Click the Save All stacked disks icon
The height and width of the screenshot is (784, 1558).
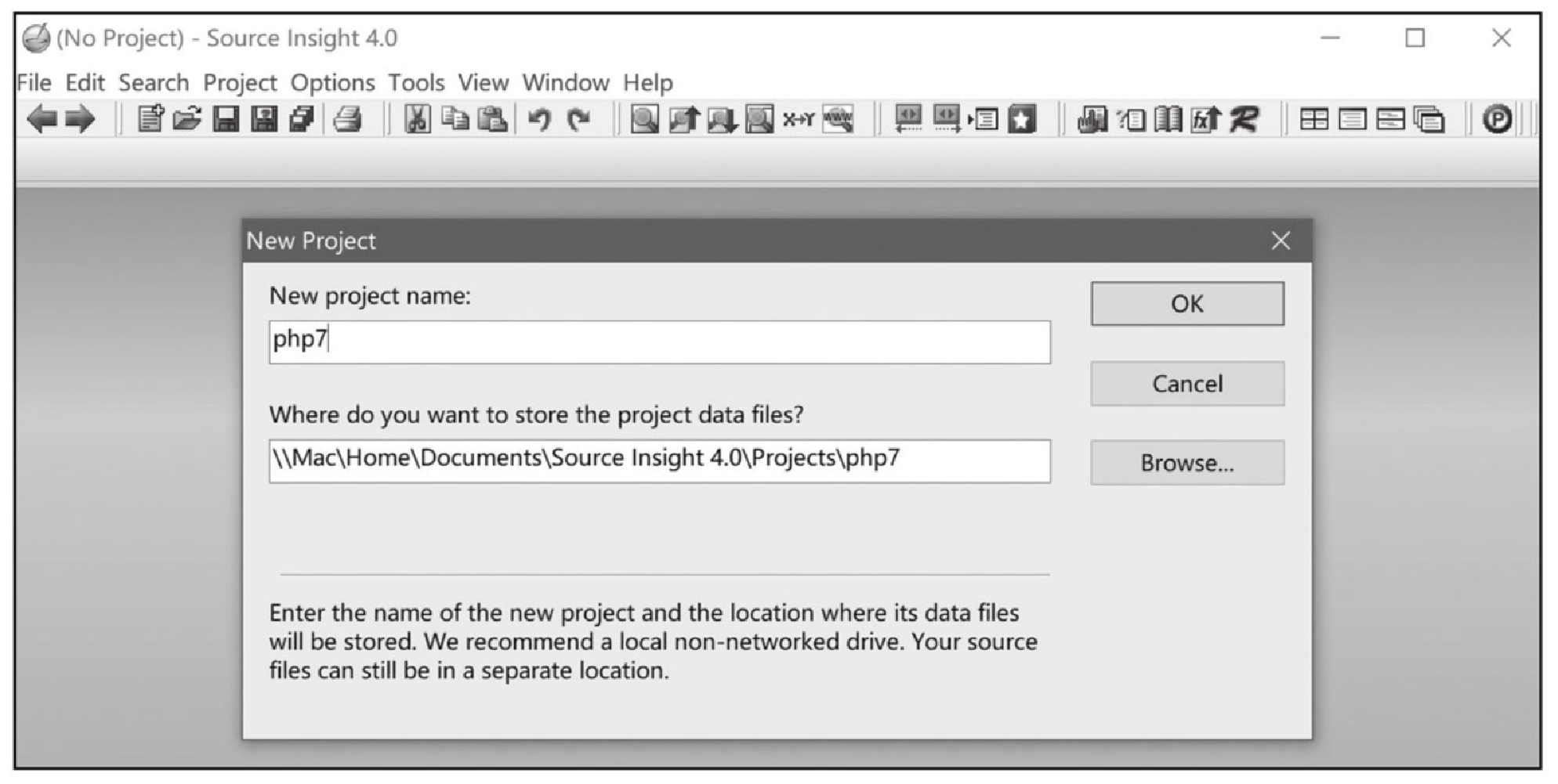tap(302, 119)
